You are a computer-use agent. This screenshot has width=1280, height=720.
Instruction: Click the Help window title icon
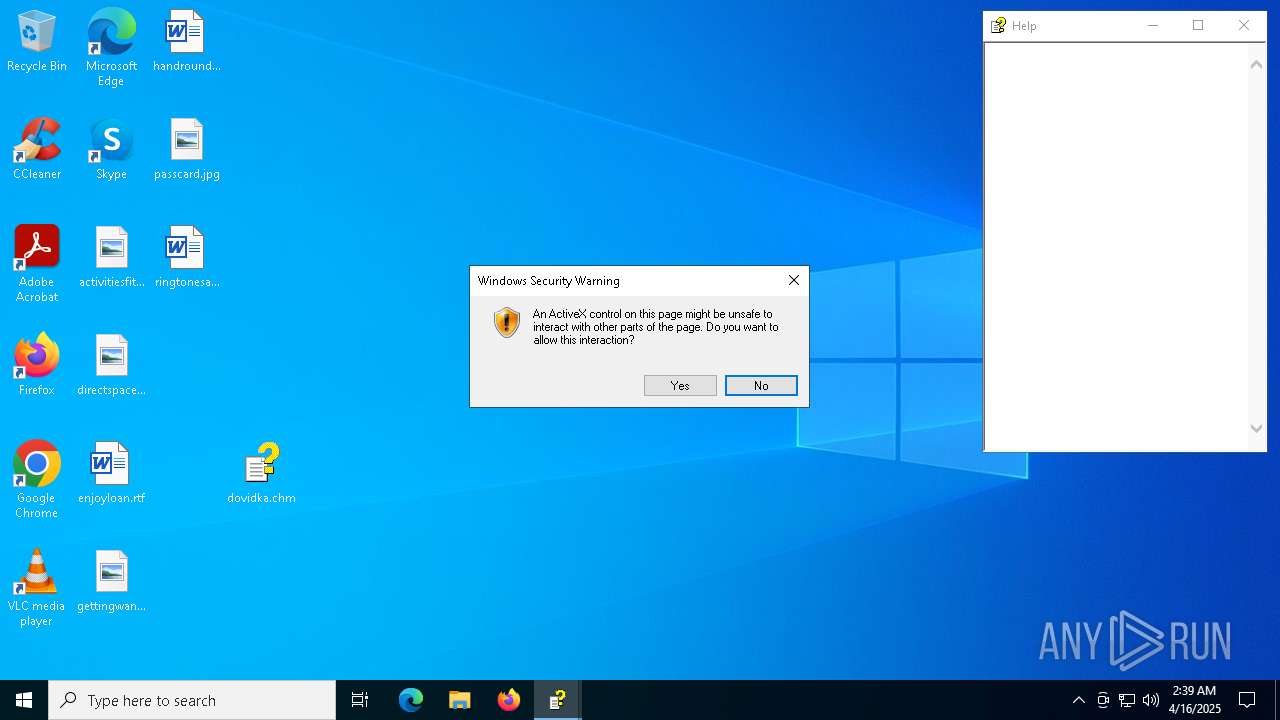click(x=998, y=26)
